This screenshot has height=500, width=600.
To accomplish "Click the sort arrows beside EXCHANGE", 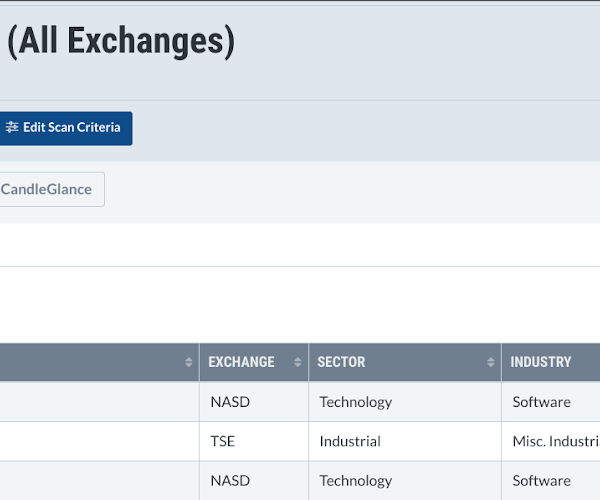I will point(297,362).
